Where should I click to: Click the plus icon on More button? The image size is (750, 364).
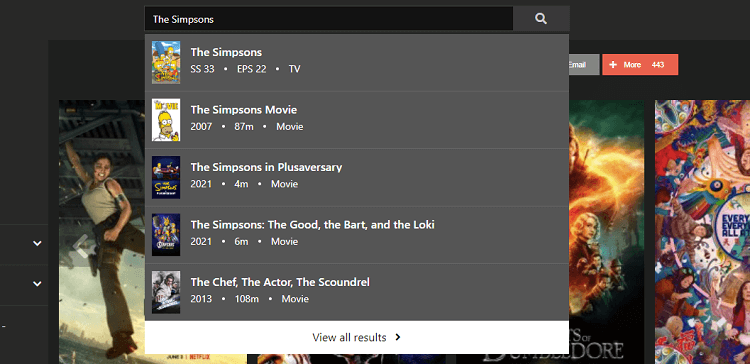[613, 65]
